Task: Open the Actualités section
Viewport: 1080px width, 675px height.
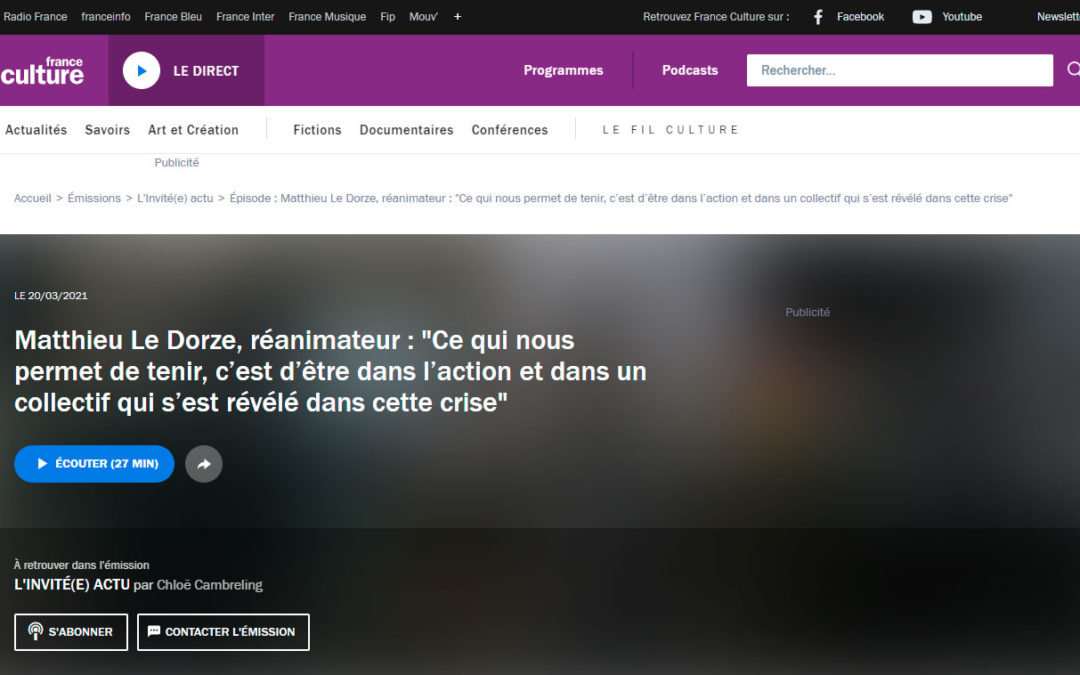Action: point(36,129)
